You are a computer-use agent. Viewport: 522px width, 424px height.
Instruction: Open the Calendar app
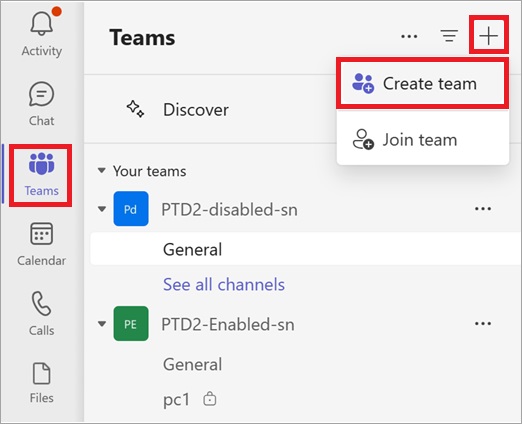tap(42, 244)
